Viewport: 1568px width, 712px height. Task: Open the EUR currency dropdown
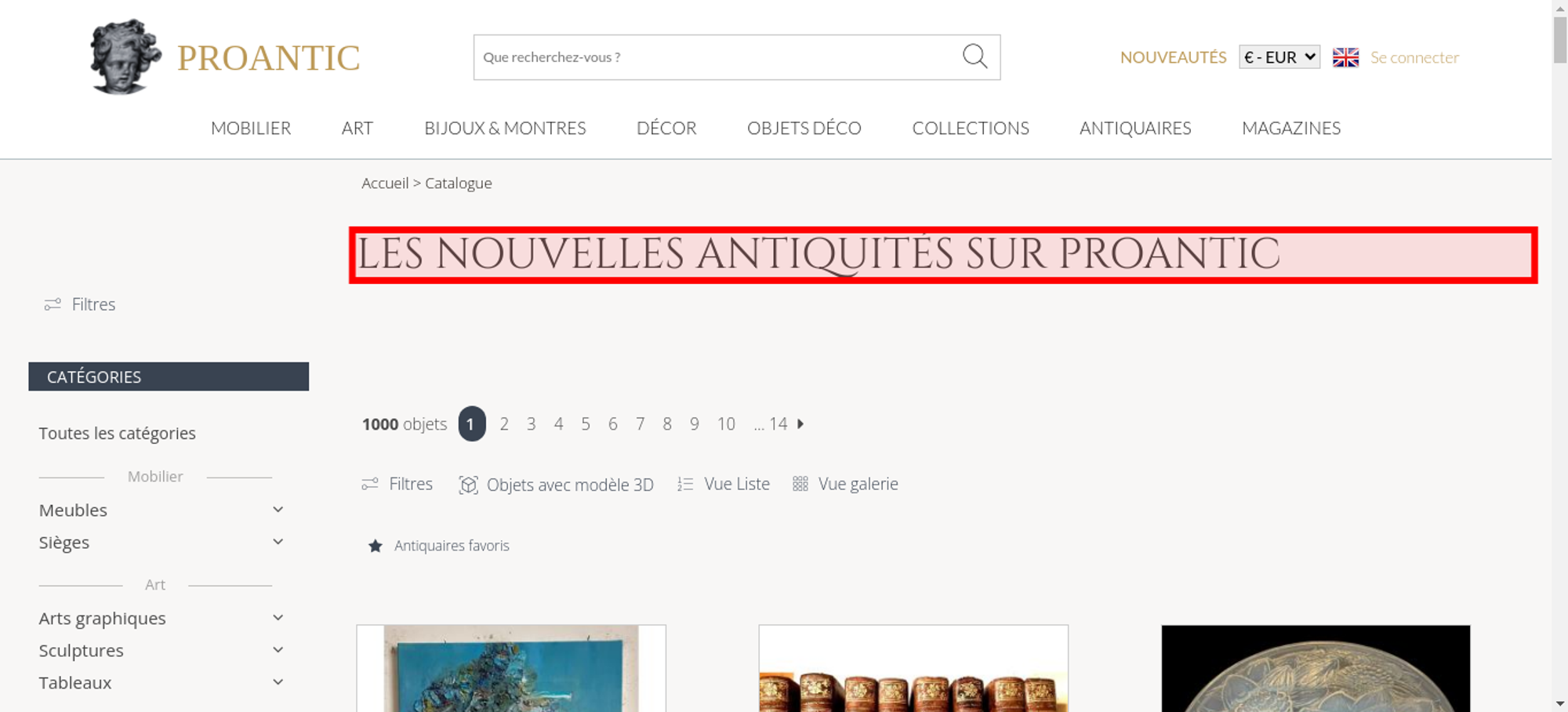(1279, 57)
